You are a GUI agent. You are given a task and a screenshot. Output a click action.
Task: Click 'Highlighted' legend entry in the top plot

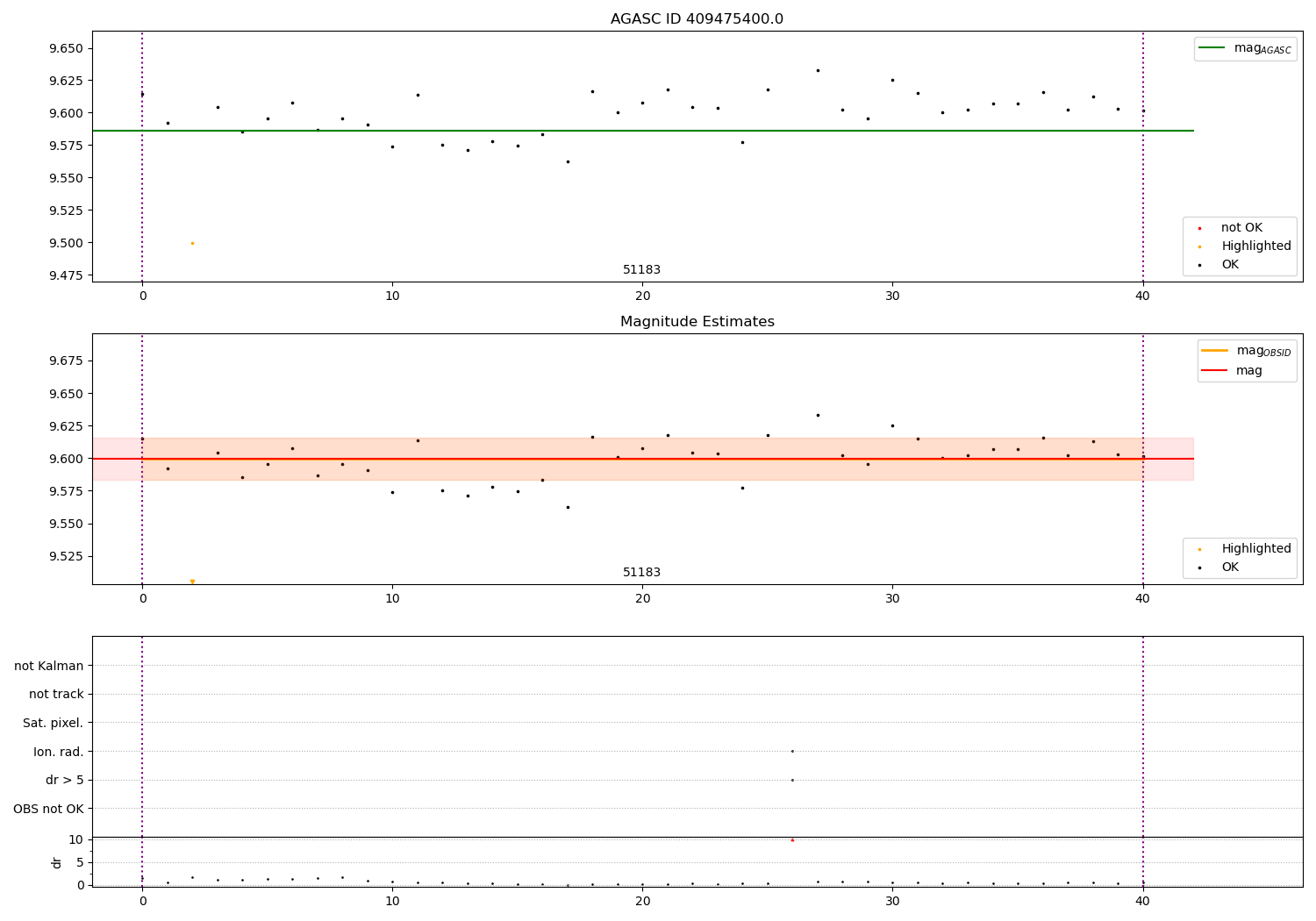1244,246
